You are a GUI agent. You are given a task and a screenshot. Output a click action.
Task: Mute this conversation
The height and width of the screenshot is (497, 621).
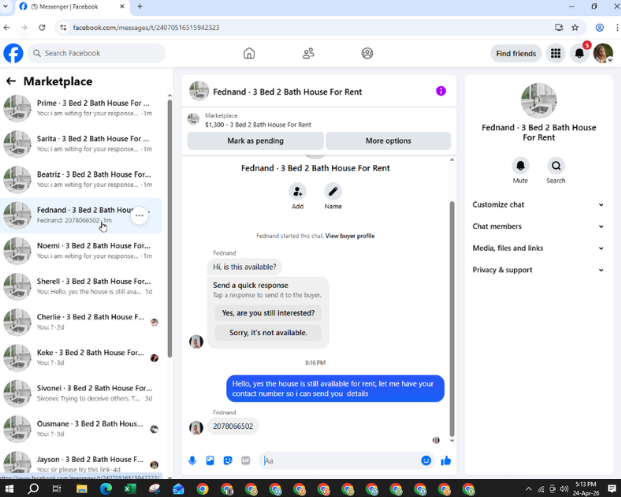point(520,166)
